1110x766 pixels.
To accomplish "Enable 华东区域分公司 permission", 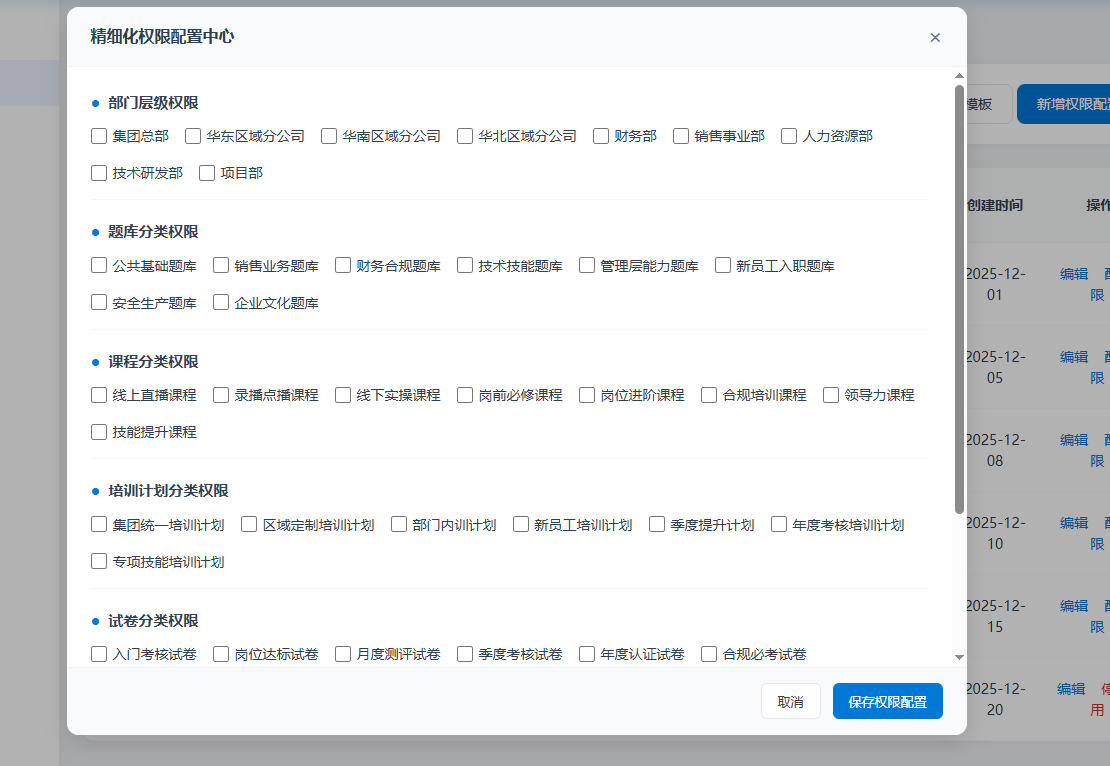I will click(x=193, y=136).
